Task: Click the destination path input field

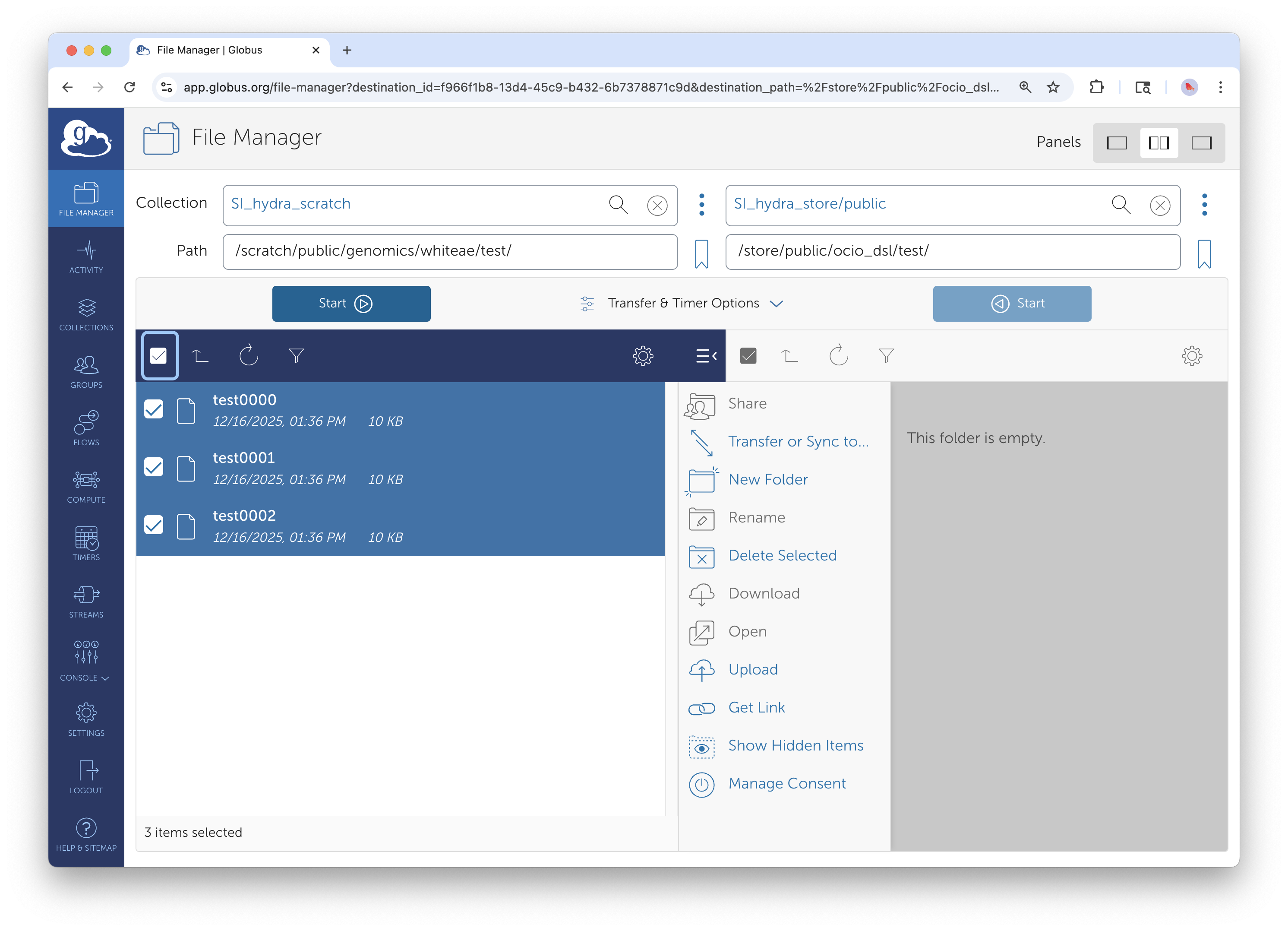Action: tap(952, 251)
